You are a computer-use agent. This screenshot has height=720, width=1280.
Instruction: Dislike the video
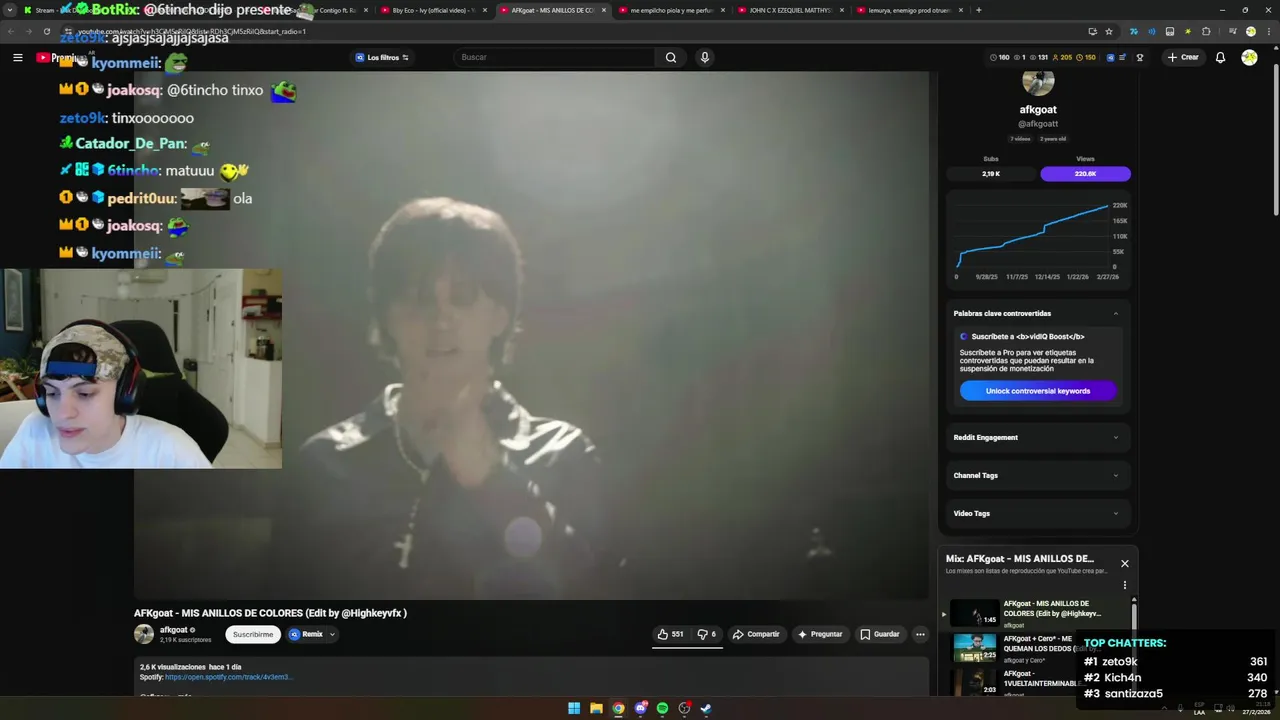pos(706,634)
